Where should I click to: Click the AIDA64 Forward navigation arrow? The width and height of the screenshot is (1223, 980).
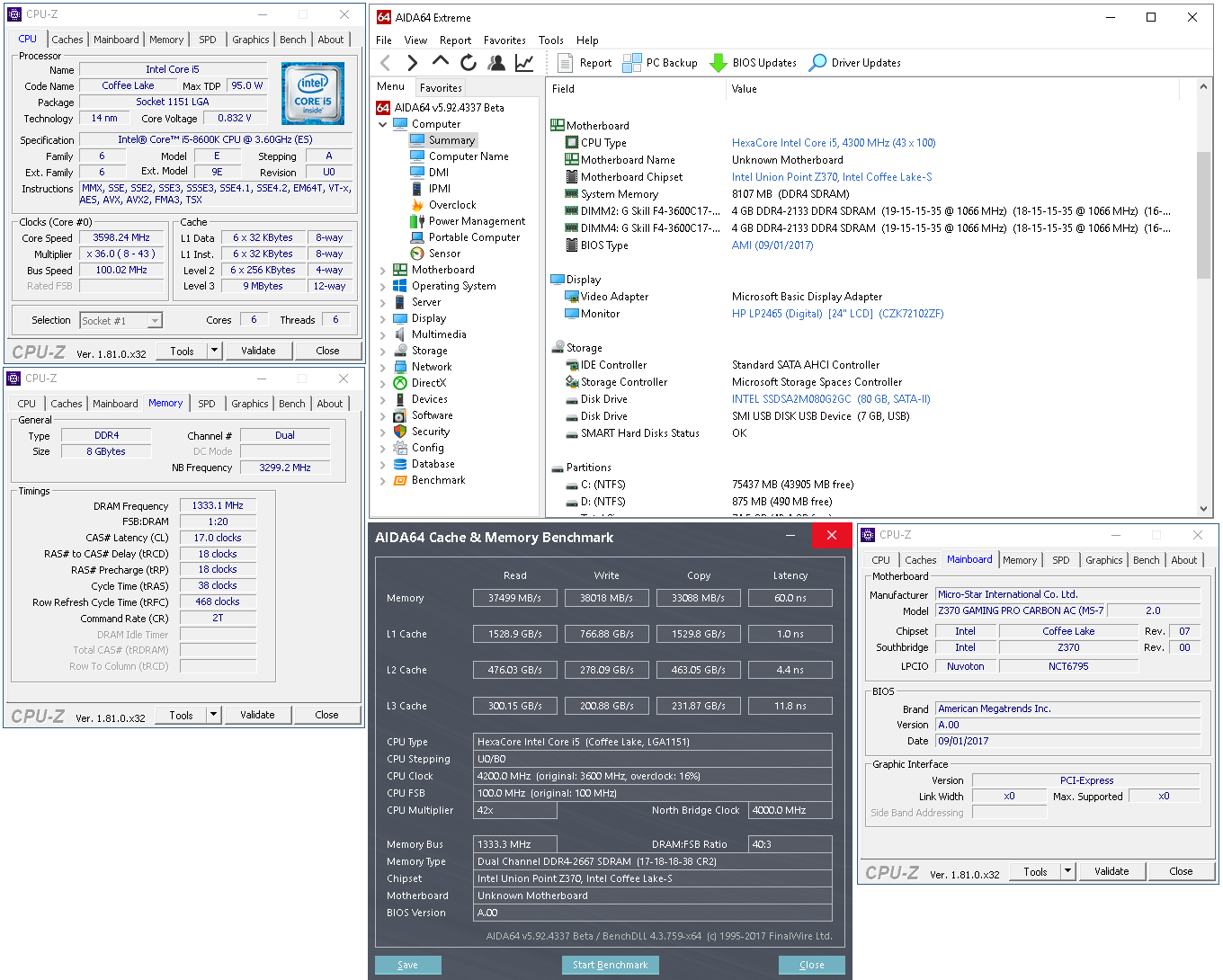coord(412,63)
